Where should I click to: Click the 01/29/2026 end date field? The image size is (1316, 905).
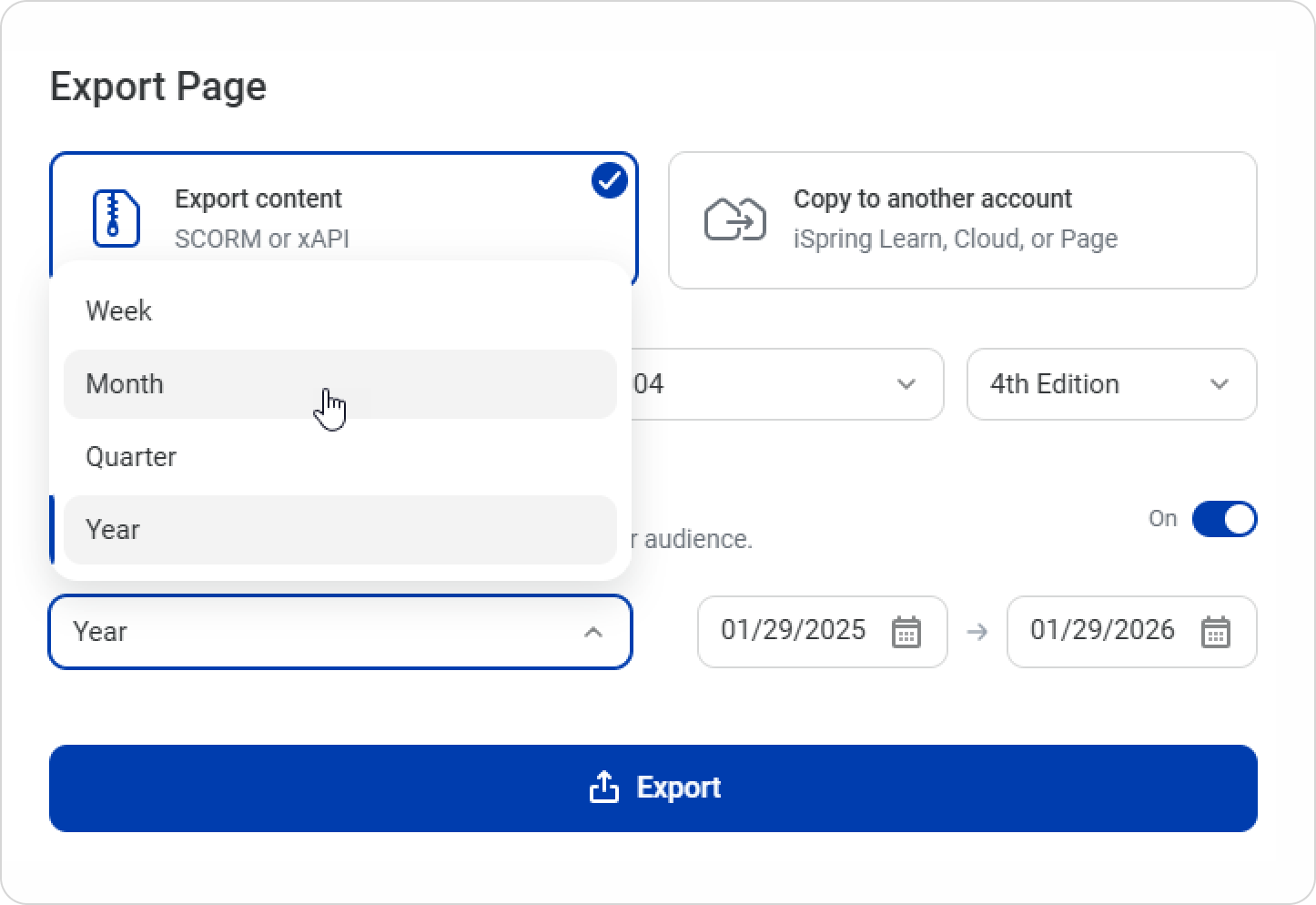pos(1102,631)
